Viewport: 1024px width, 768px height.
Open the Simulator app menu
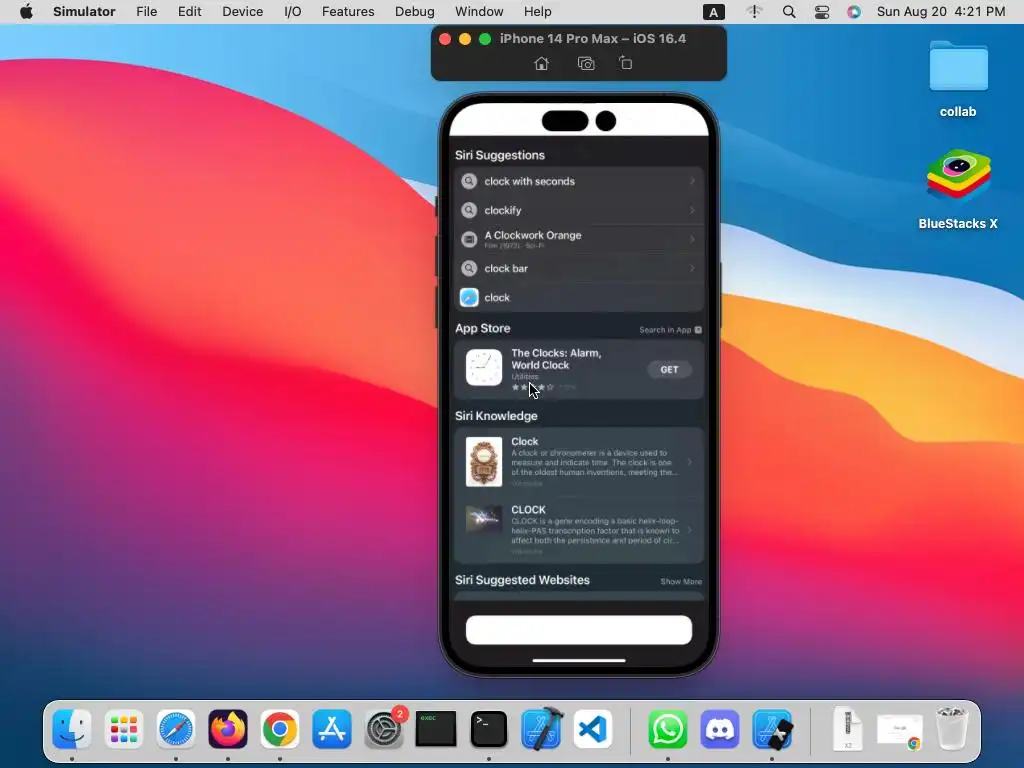pyautogui.click(x=84, y=12)
